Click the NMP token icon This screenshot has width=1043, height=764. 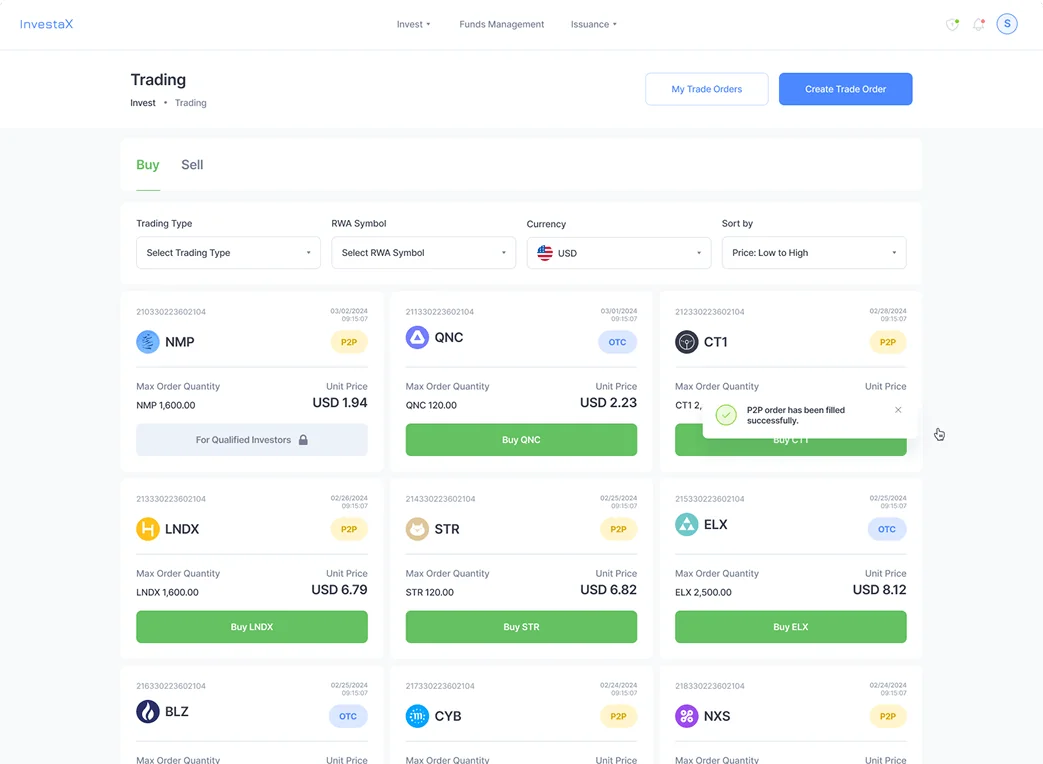pyautogui.click(x=148, y=342)
